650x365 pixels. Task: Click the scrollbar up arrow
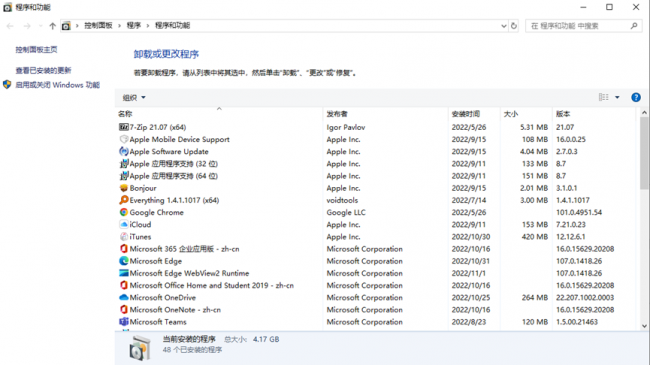point(644,112)
